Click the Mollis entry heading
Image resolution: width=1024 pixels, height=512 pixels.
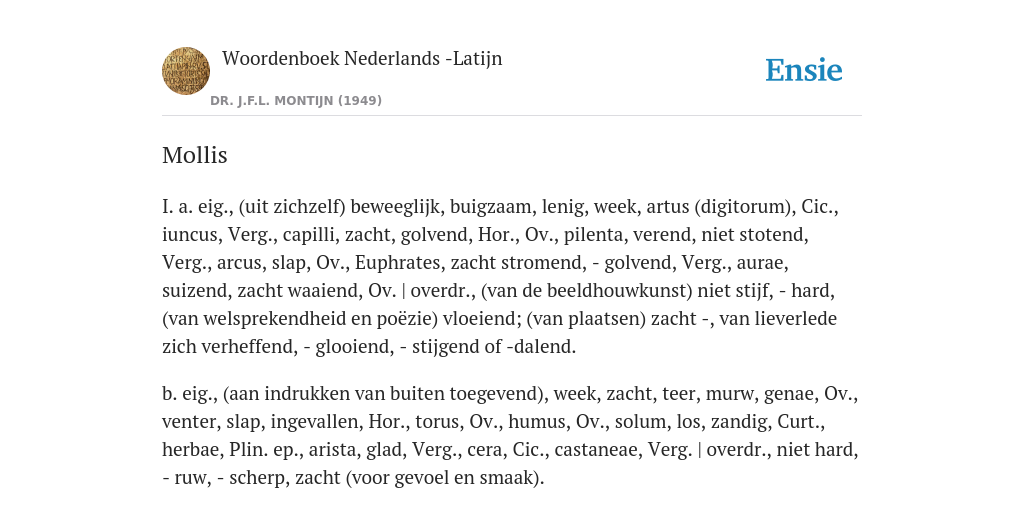pyautogui.click(x=195, y=155)
